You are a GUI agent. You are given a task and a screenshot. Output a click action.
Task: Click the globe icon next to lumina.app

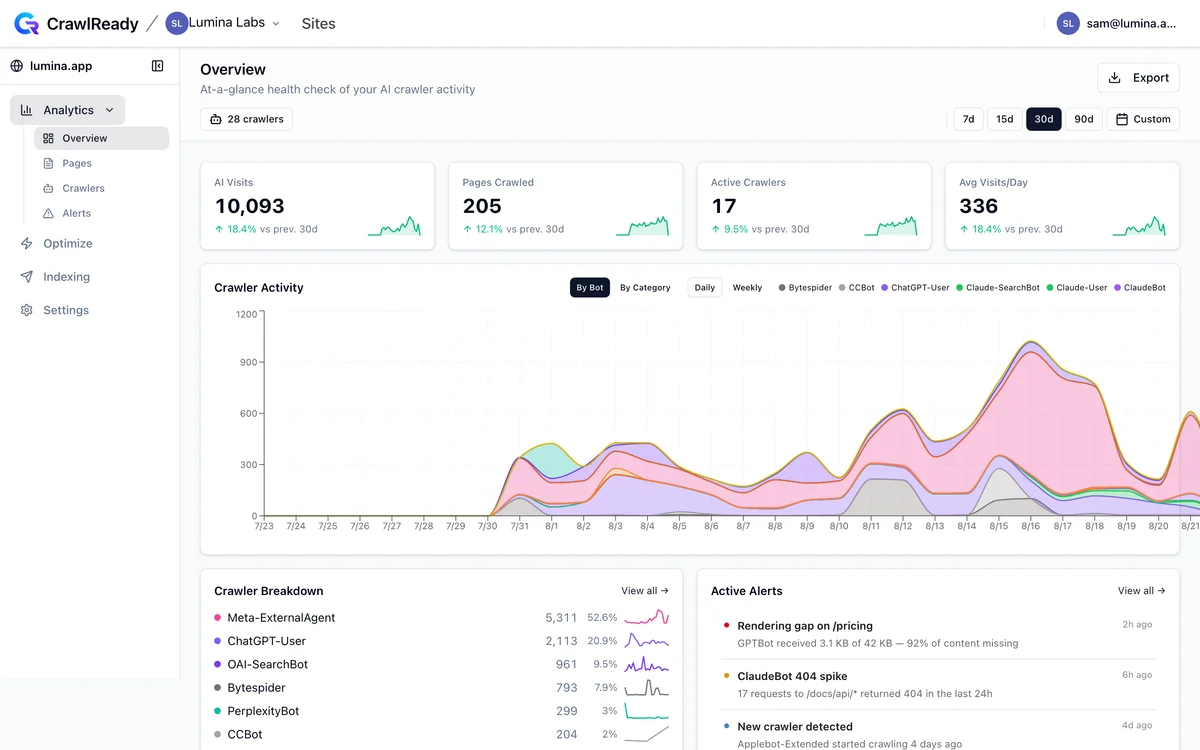(17, 66)
